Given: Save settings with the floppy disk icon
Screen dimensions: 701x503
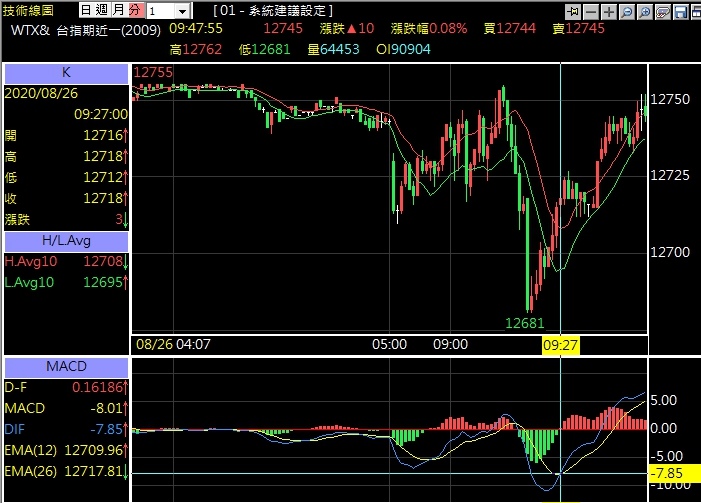Looking at the screenshot, I should click(680, 12).
